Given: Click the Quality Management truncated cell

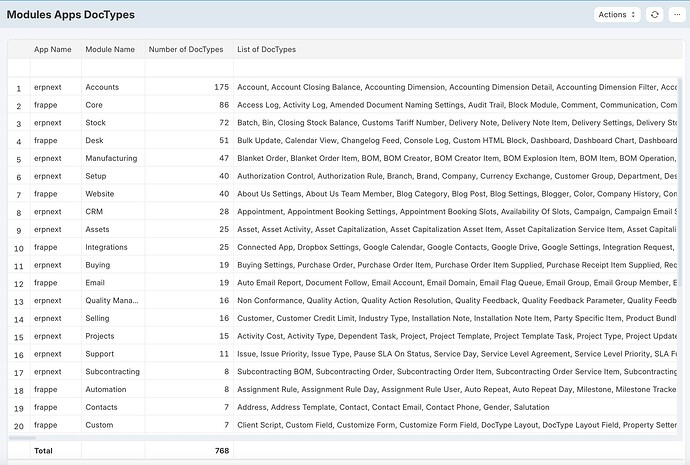Looking at the screenshot, I should (x=111, y=301).
